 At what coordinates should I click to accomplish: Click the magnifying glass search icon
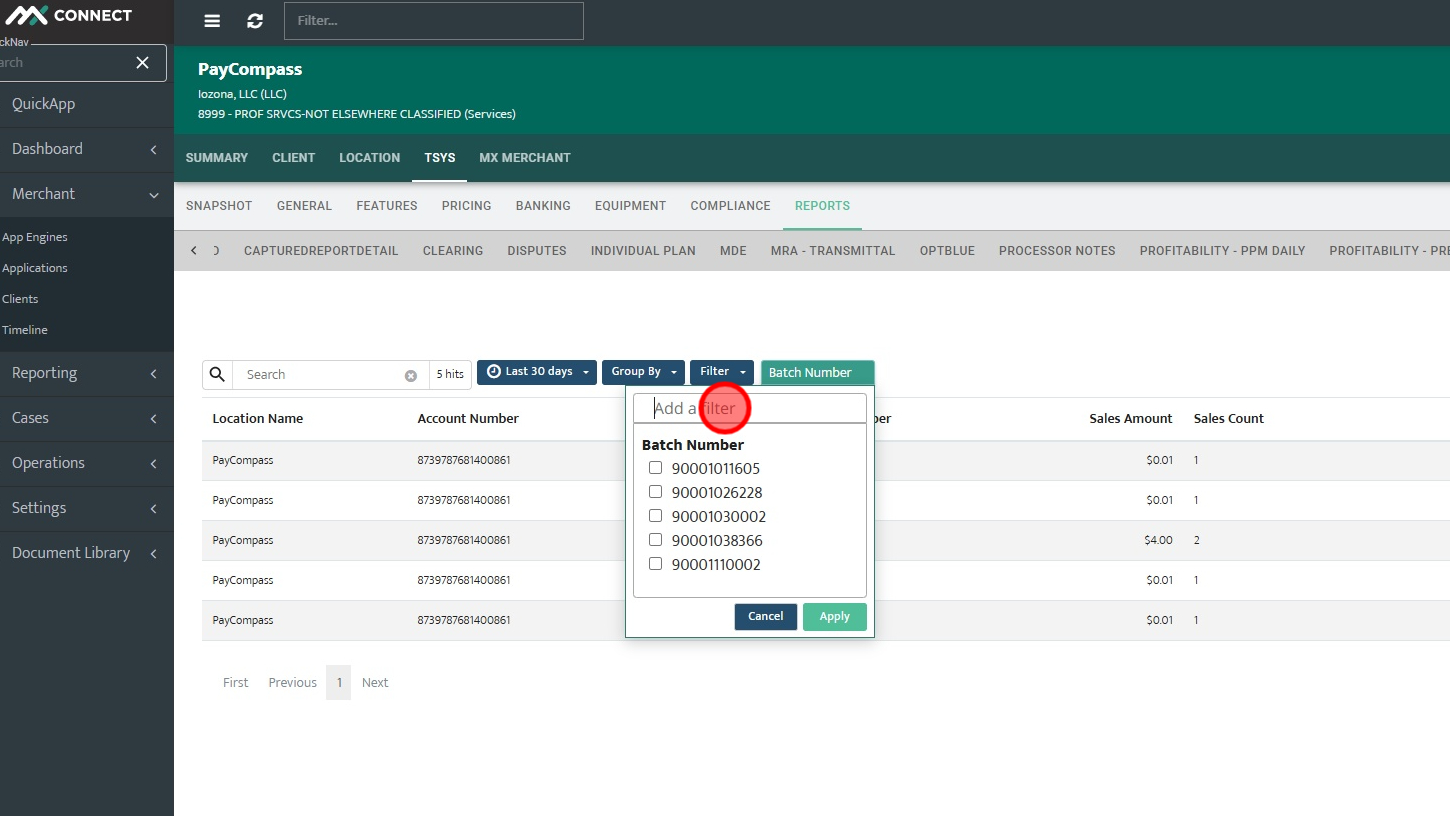(x=218, y=374)
